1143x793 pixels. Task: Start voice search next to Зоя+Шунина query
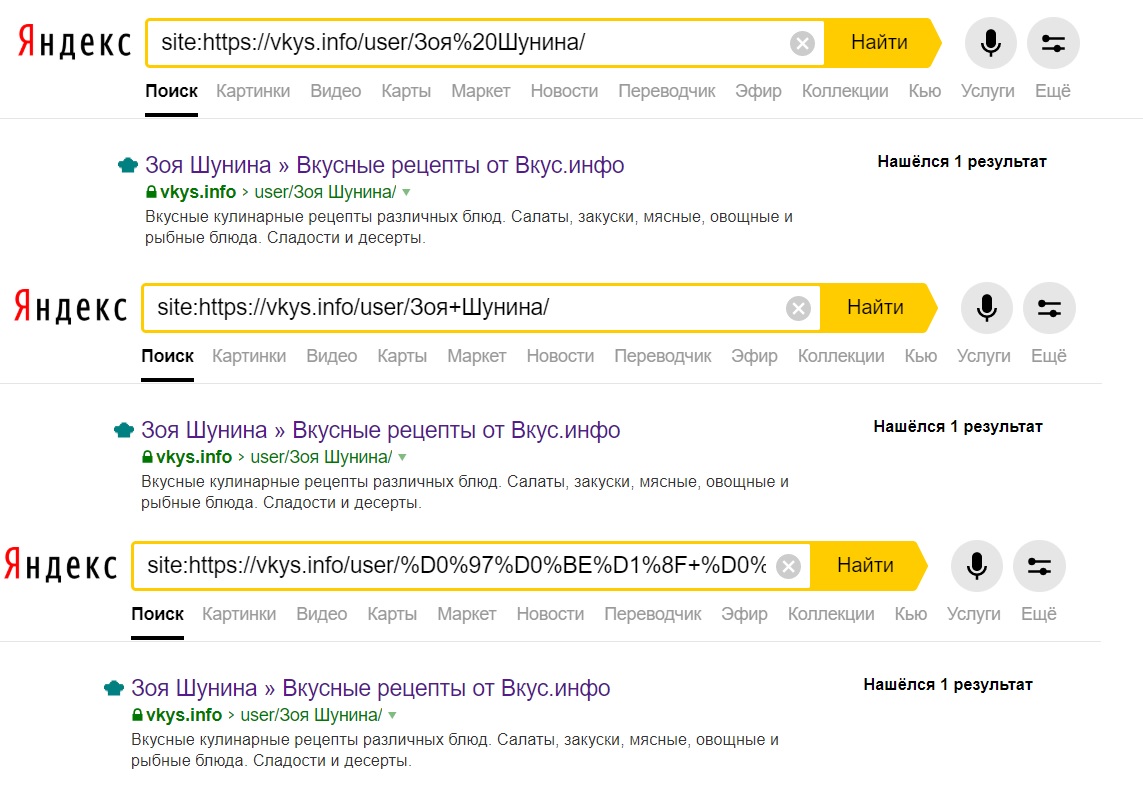(986, 308)
